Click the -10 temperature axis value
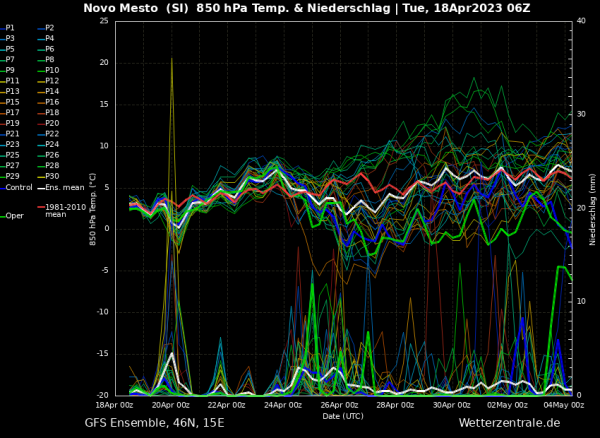This screenshot has width=600, height=438. pyautogui.click(x=102, y=312)
